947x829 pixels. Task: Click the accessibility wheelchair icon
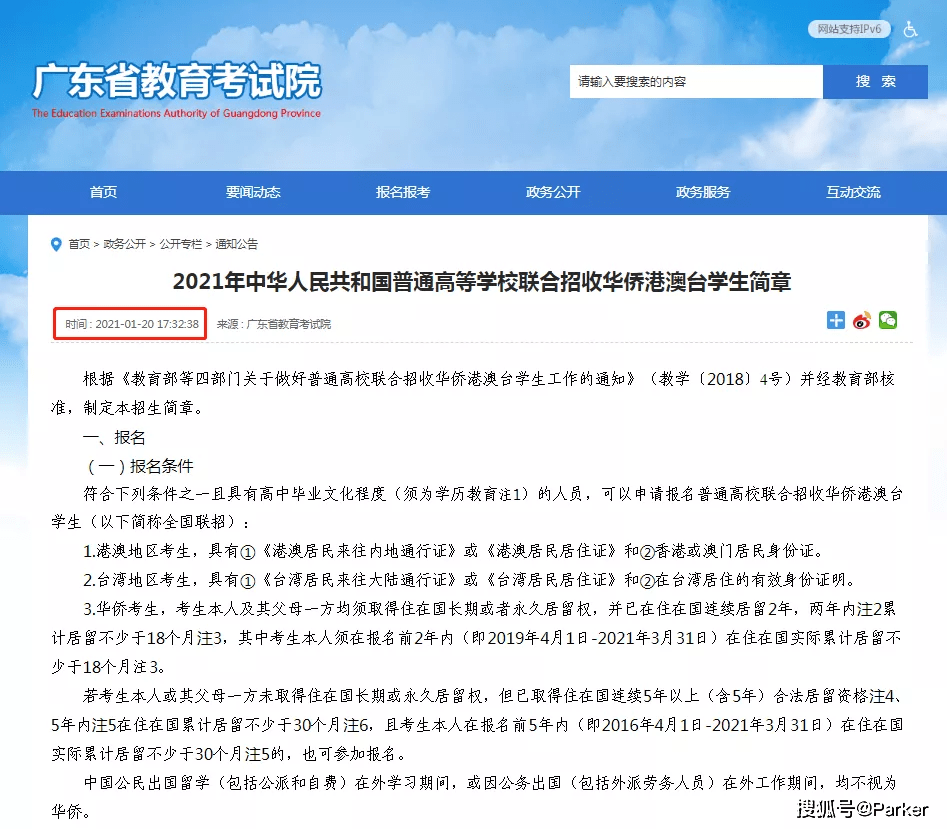click(910, 29)
